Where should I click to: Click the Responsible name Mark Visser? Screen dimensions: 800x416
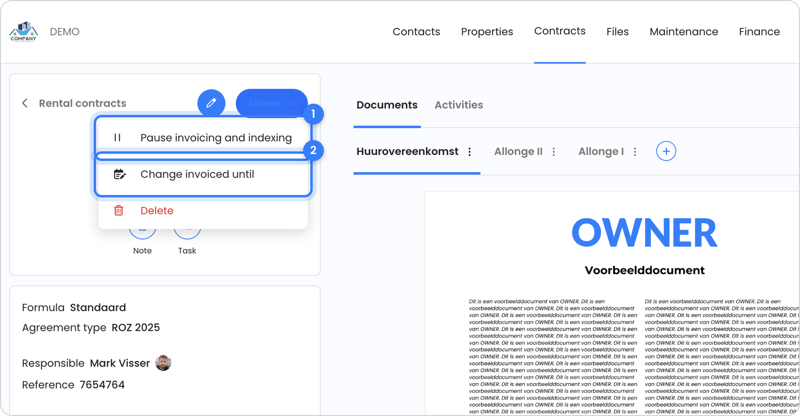[x=120, y=363]
